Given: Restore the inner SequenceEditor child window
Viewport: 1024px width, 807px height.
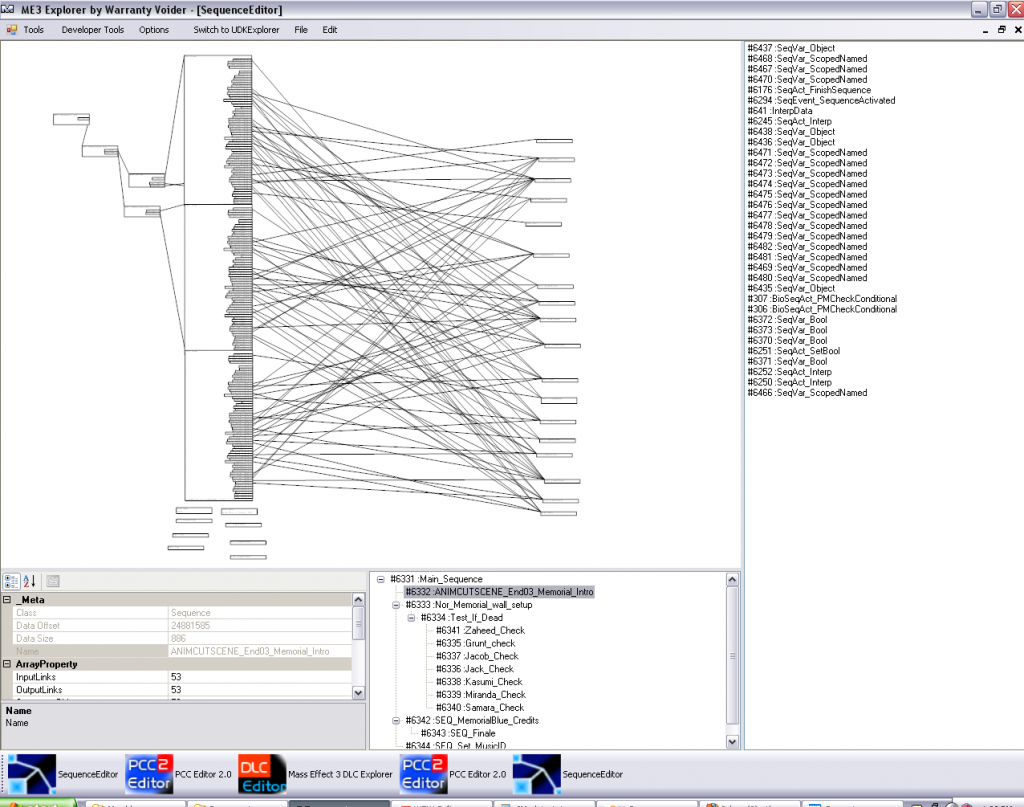Looking at the screenshot, I should (1001, 30).
